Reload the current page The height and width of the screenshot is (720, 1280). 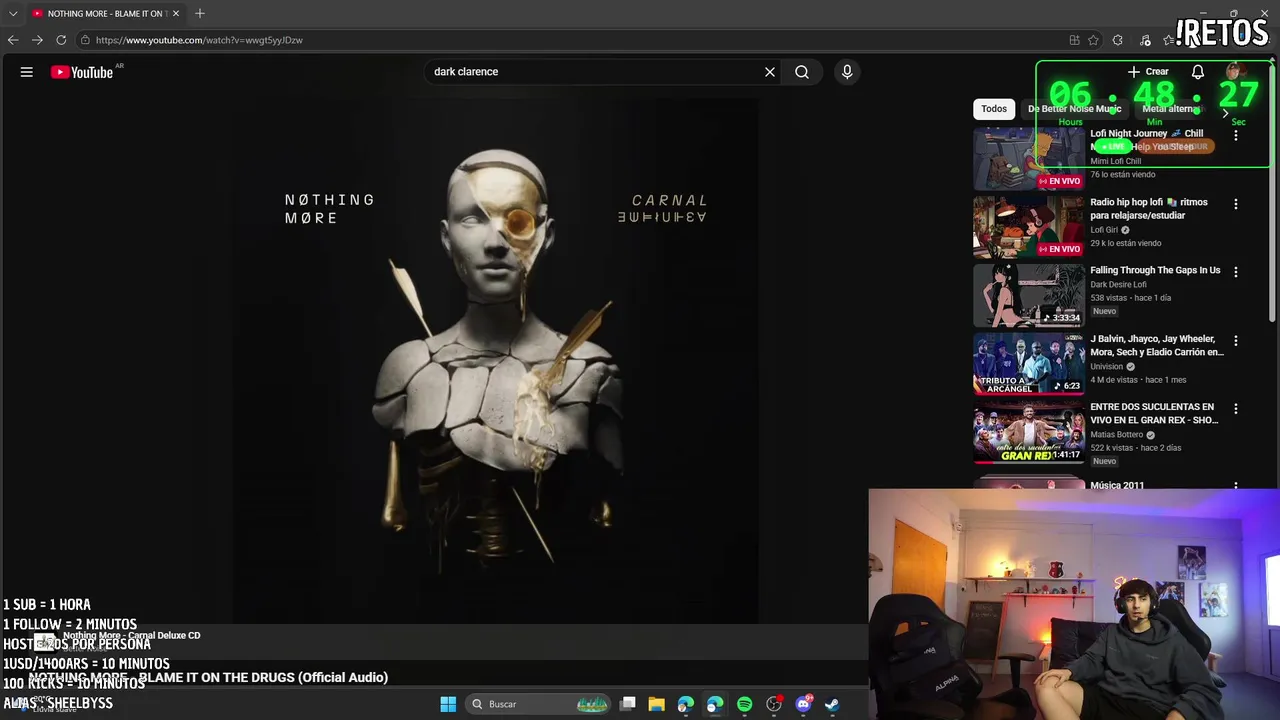61,40
